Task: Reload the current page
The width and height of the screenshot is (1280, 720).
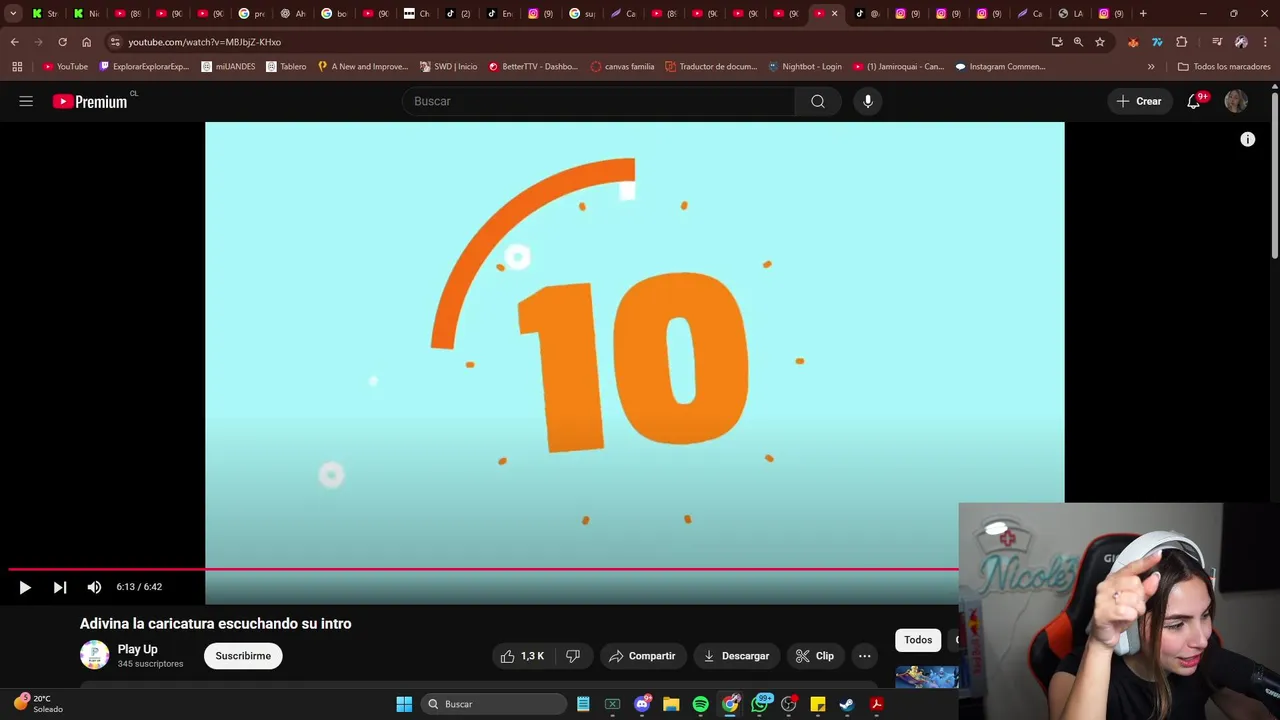Action: (x=62, y=42)
